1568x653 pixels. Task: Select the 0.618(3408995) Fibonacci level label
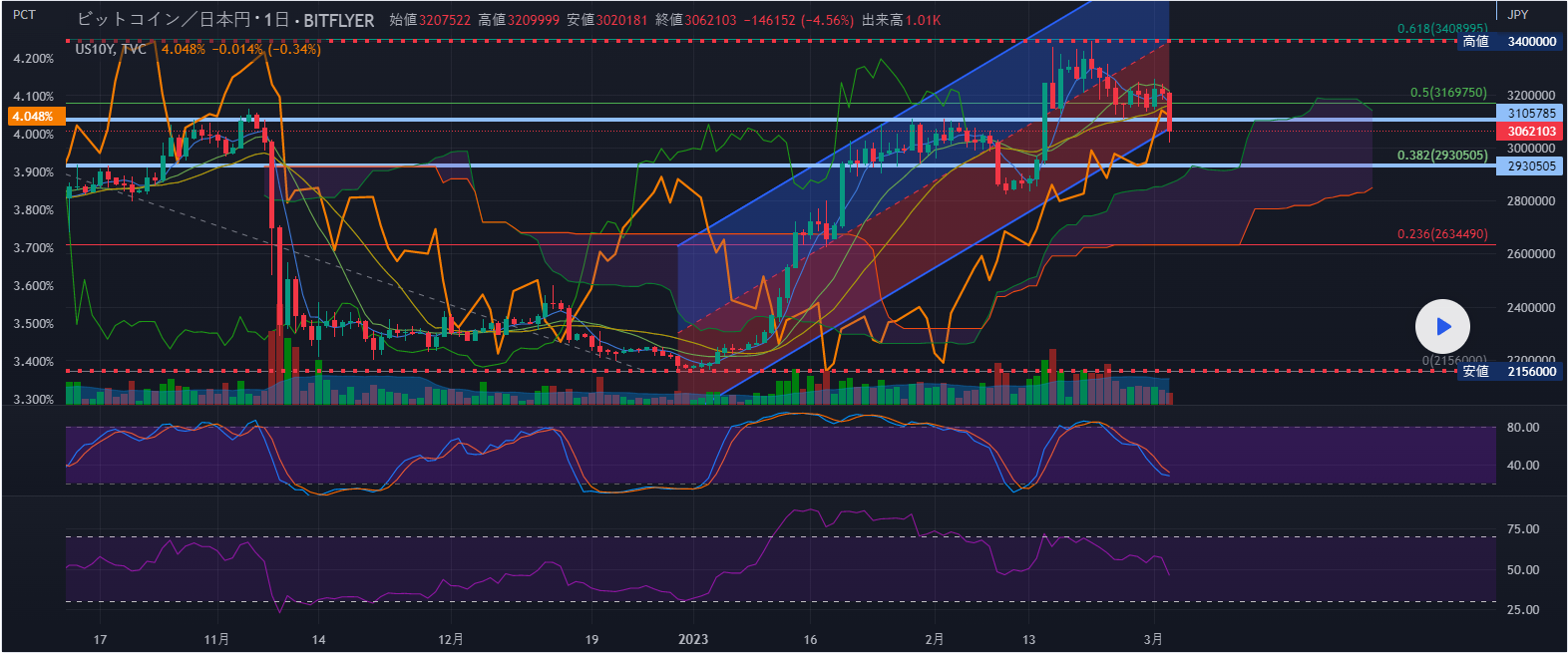[x=1441, y=29]
